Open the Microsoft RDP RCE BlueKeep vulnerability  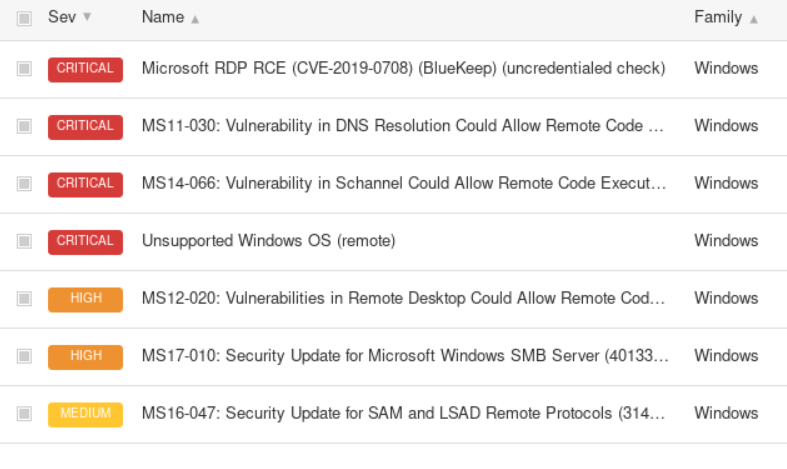point(403,69)
